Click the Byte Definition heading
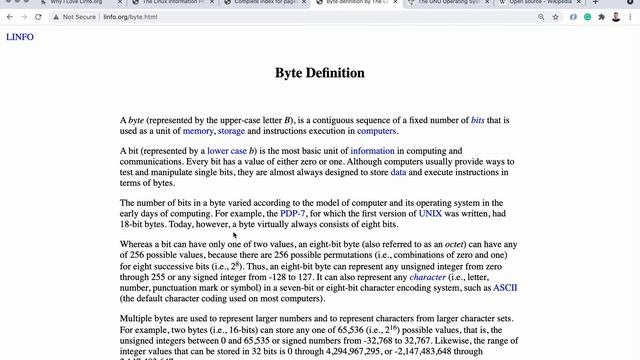The height and width of the screenshot is (360, 640). 320,73
